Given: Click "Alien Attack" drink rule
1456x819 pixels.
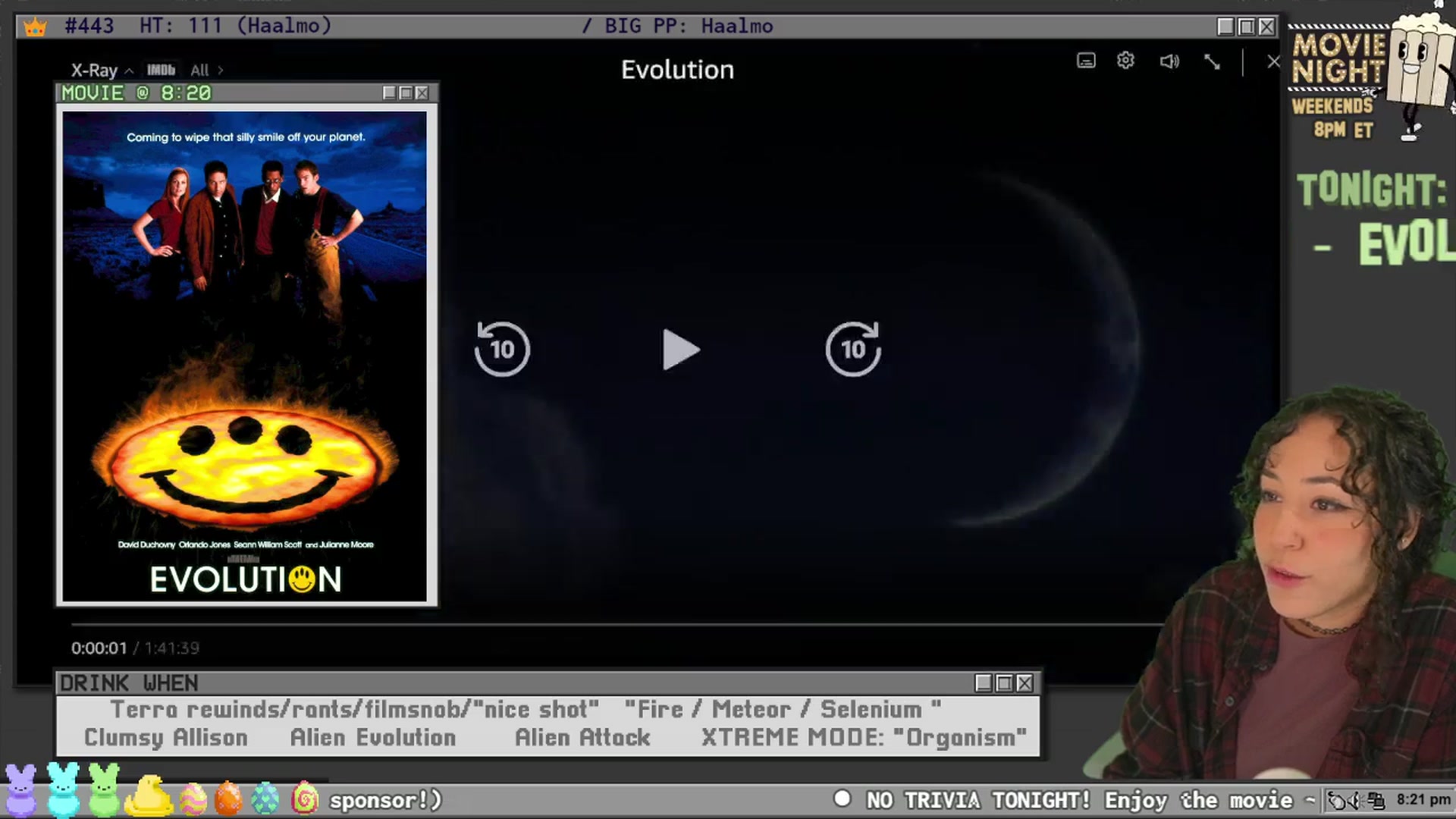Looking at the screenshot, I should point(582,738).
